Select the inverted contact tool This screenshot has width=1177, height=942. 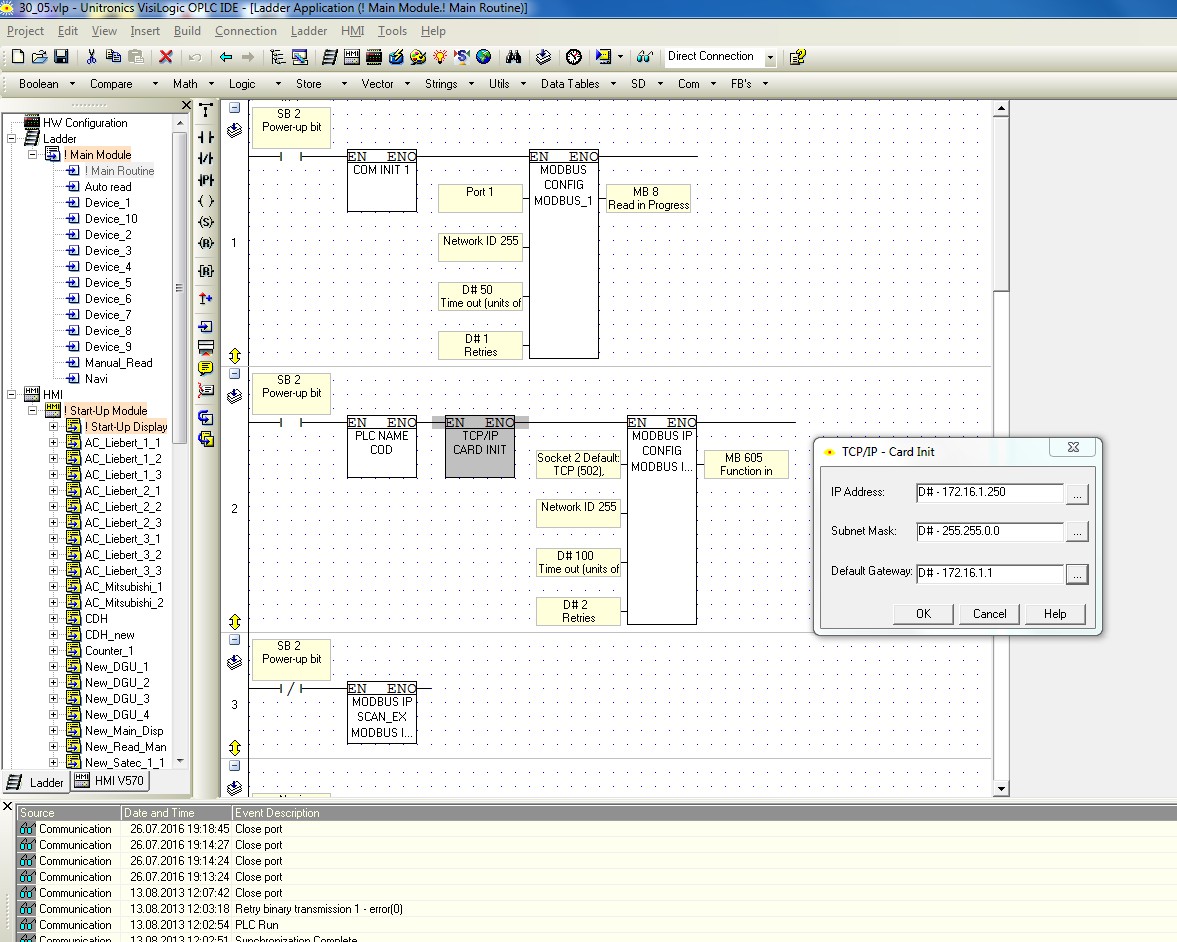coord(206,158)
